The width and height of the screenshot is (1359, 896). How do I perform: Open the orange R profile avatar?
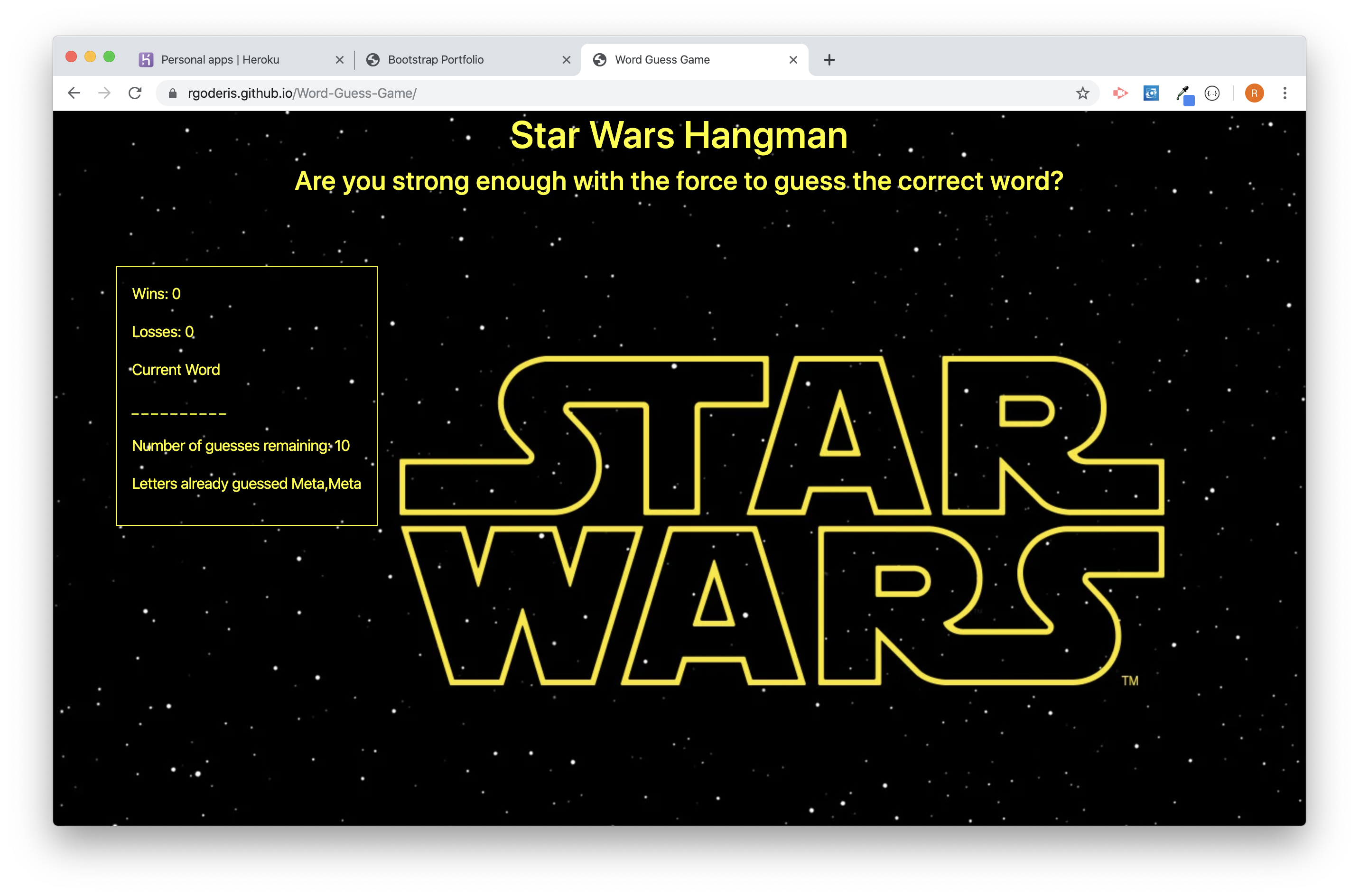point(1254,93)
